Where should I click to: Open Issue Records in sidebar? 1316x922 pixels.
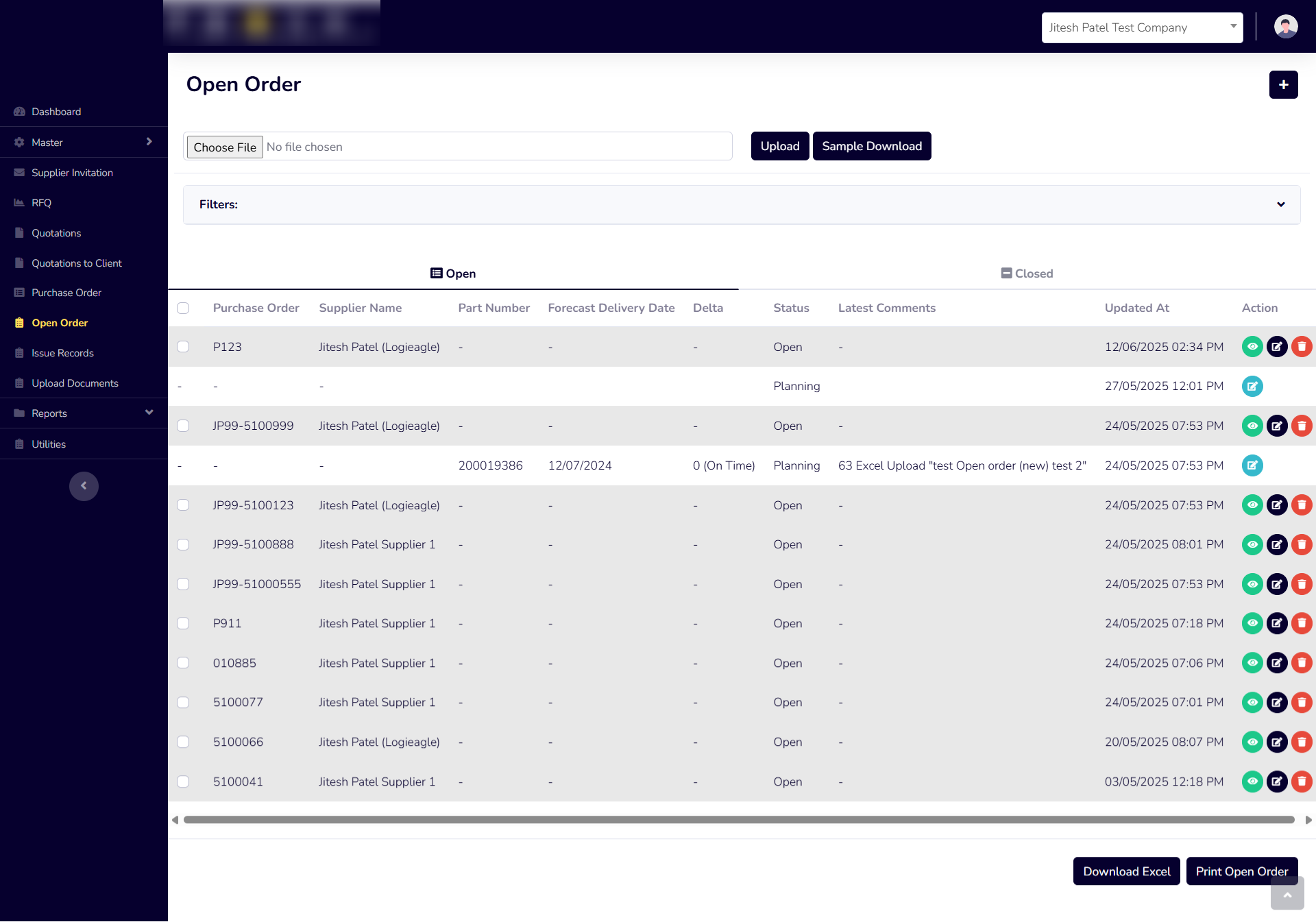coord(62,353)
